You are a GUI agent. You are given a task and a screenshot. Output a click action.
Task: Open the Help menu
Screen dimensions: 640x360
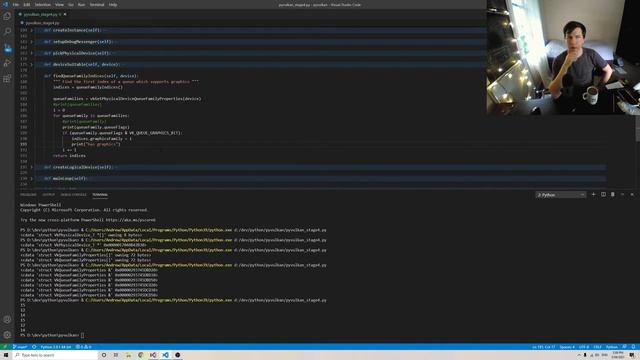(x=113, y=4)
